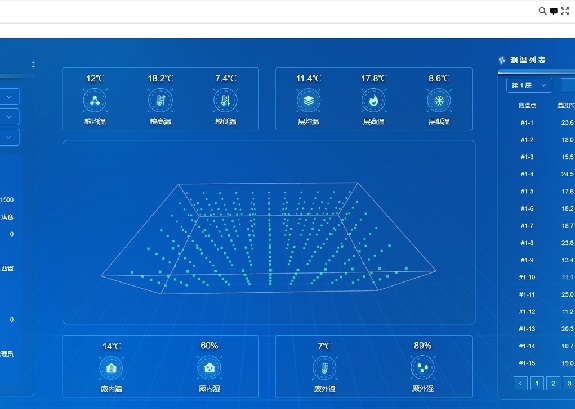The image size is (575, 409).
Task: Click the icon beside the 测温列表 panel title
Action: [502, 60]
